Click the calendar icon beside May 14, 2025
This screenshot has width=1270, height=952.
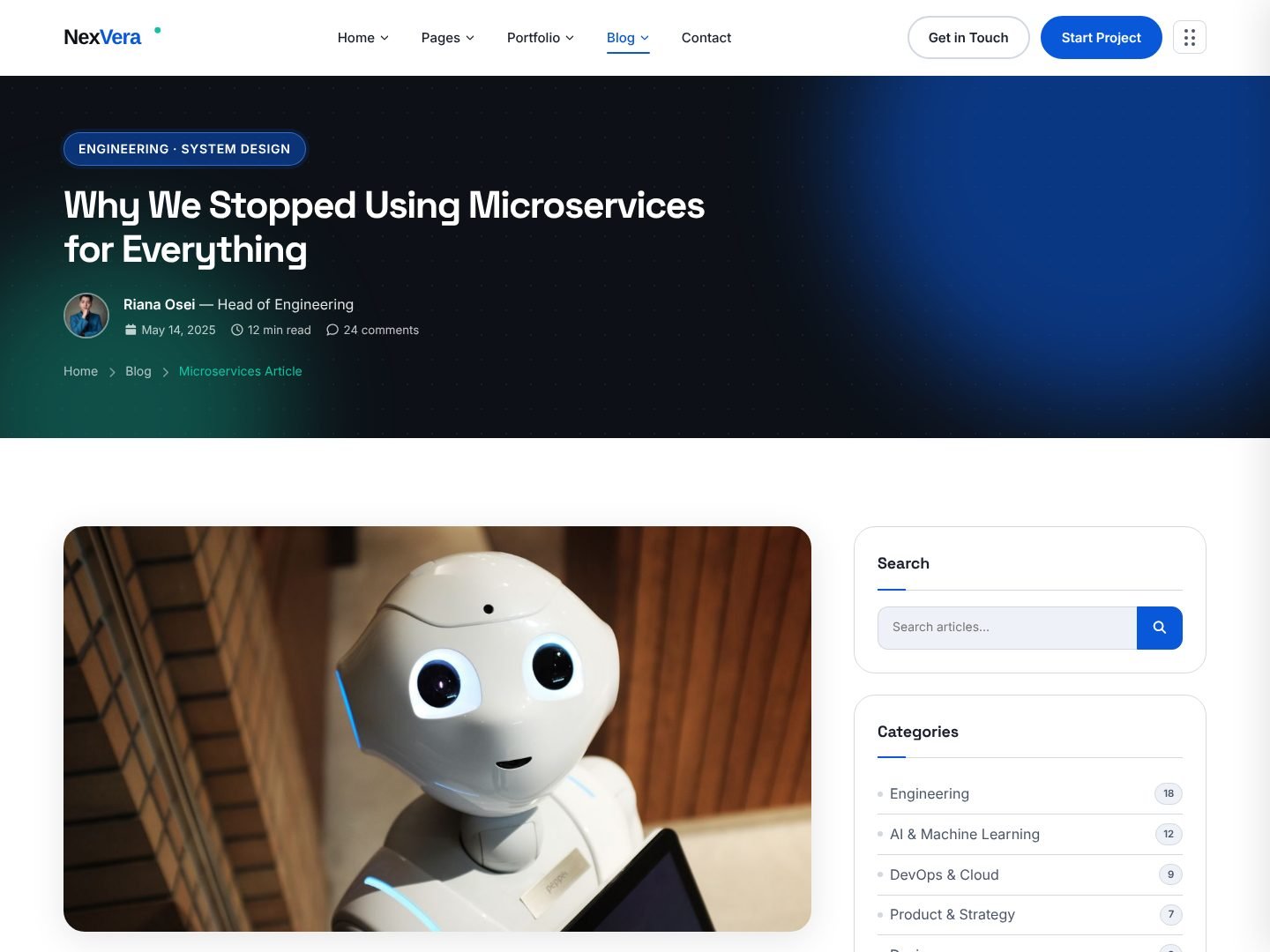[131, 330]
